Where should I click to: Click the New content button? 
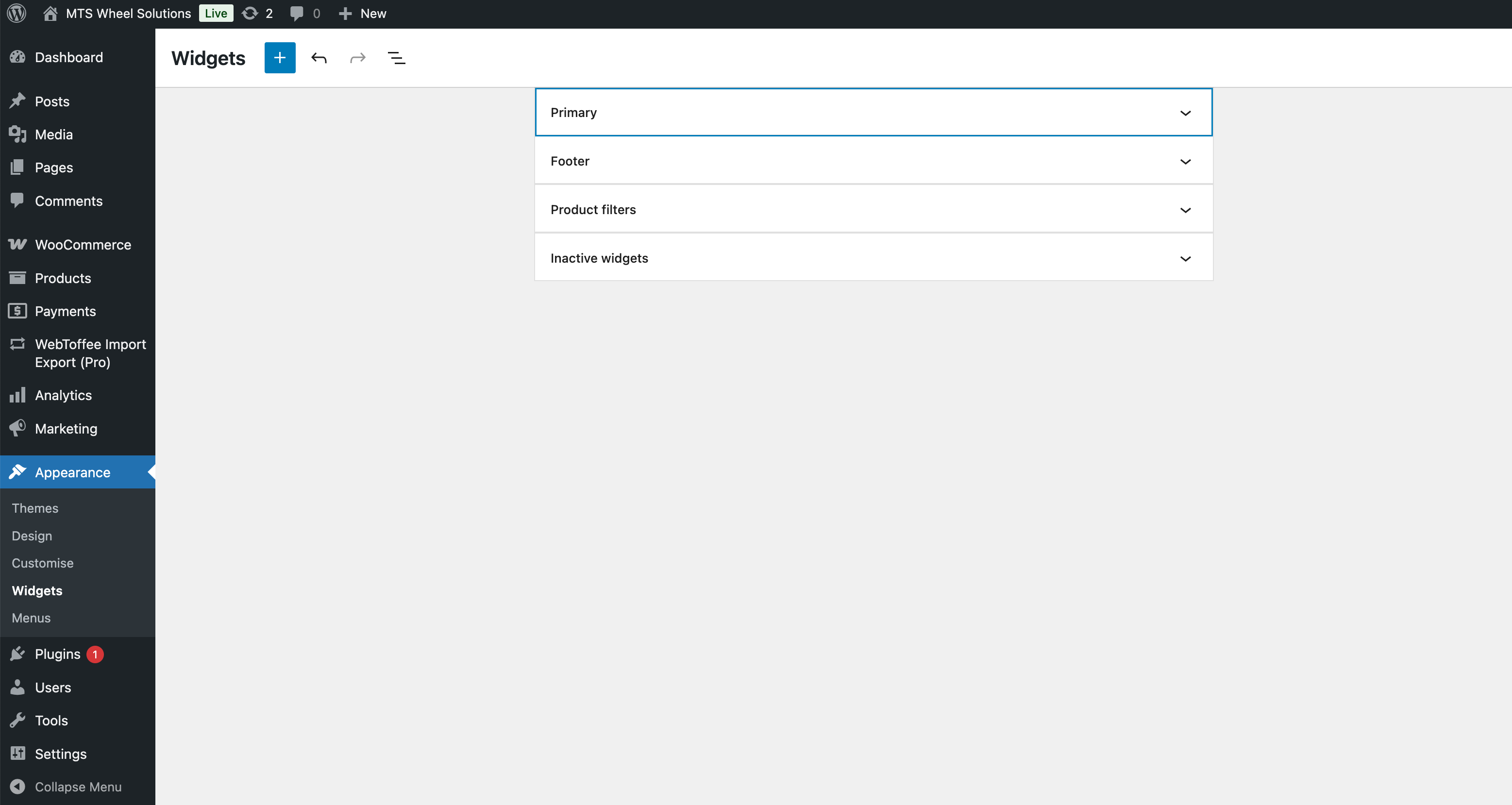click(x=363, y=13)
